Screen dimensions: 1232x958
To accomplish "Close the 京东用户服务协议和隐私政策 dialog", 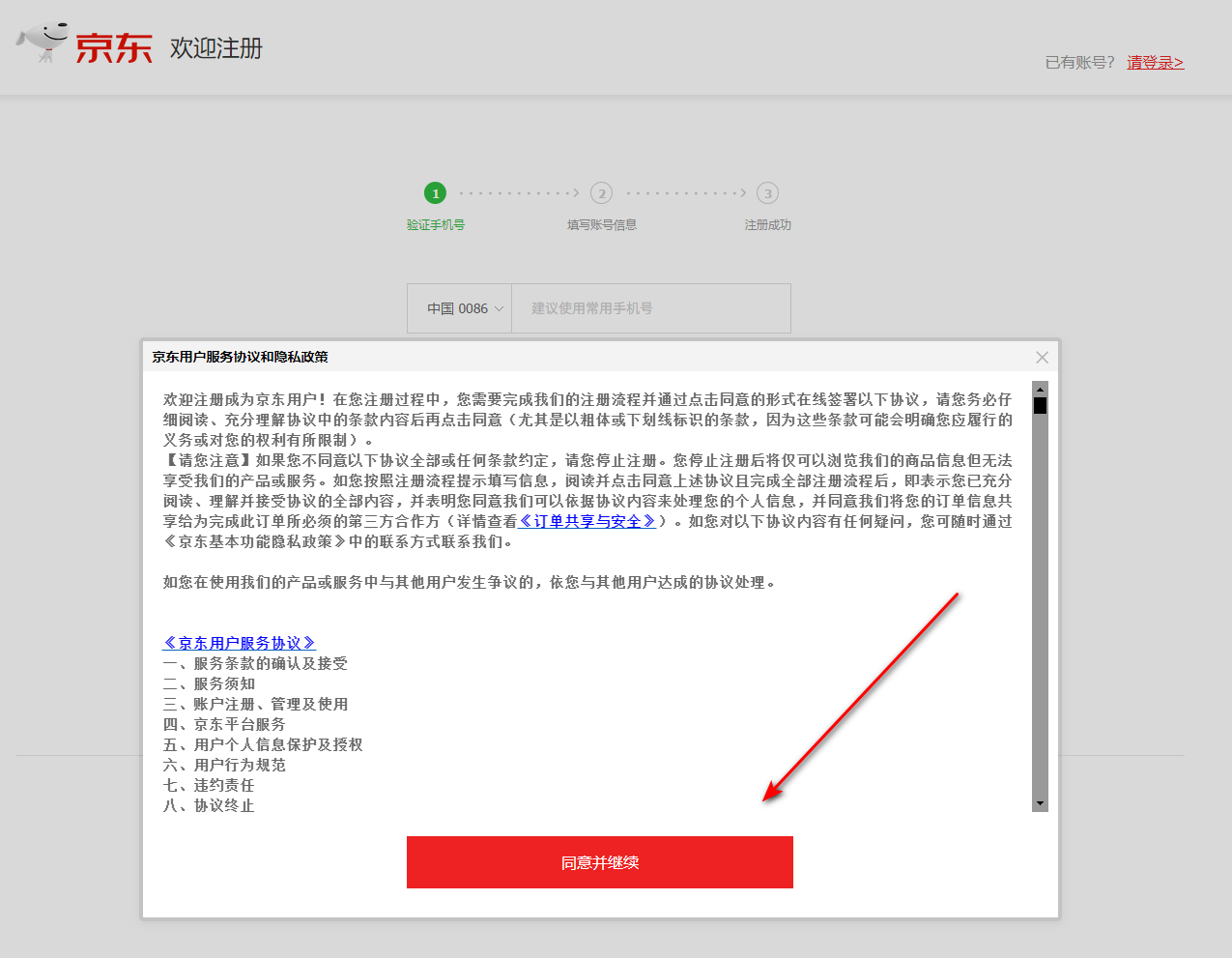I will pyautogui.click(x=1042, y=357).
